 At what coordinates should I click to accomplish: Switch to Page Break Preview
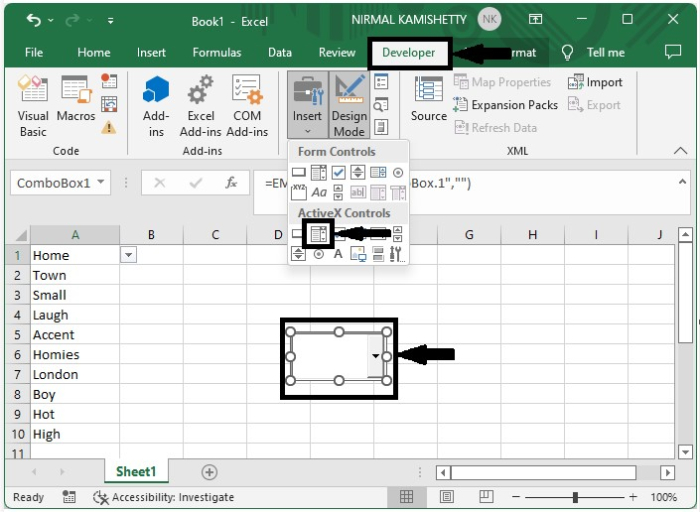(x=486, y=496)
